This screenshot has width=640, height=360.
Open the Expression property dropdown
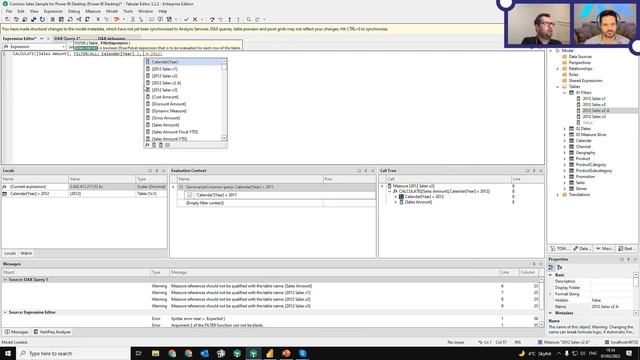(63, 47)
